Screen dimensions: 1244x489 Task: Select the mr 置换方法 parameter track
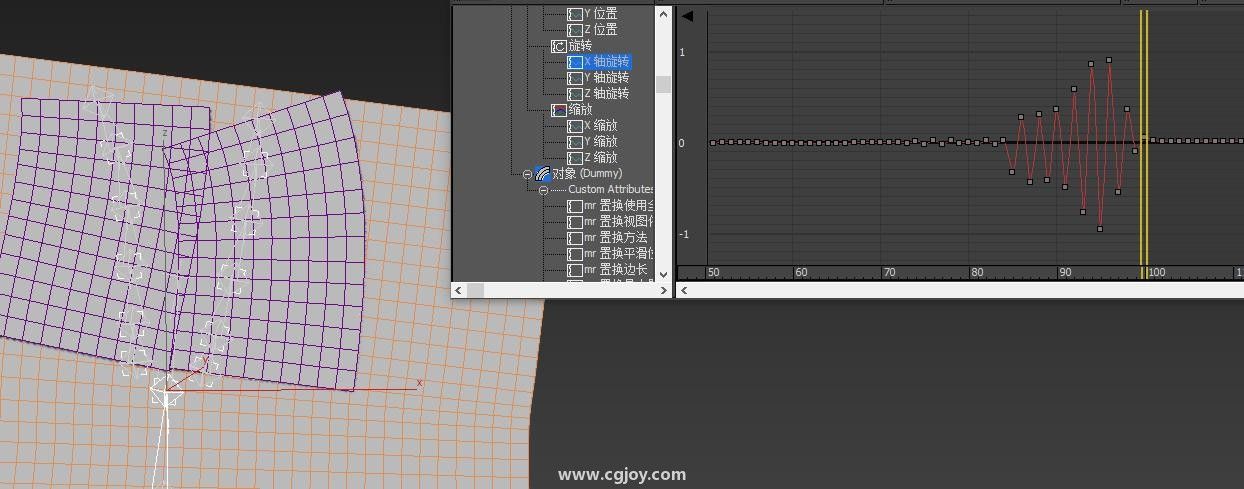pyautogui.click(x=615, y=238)
